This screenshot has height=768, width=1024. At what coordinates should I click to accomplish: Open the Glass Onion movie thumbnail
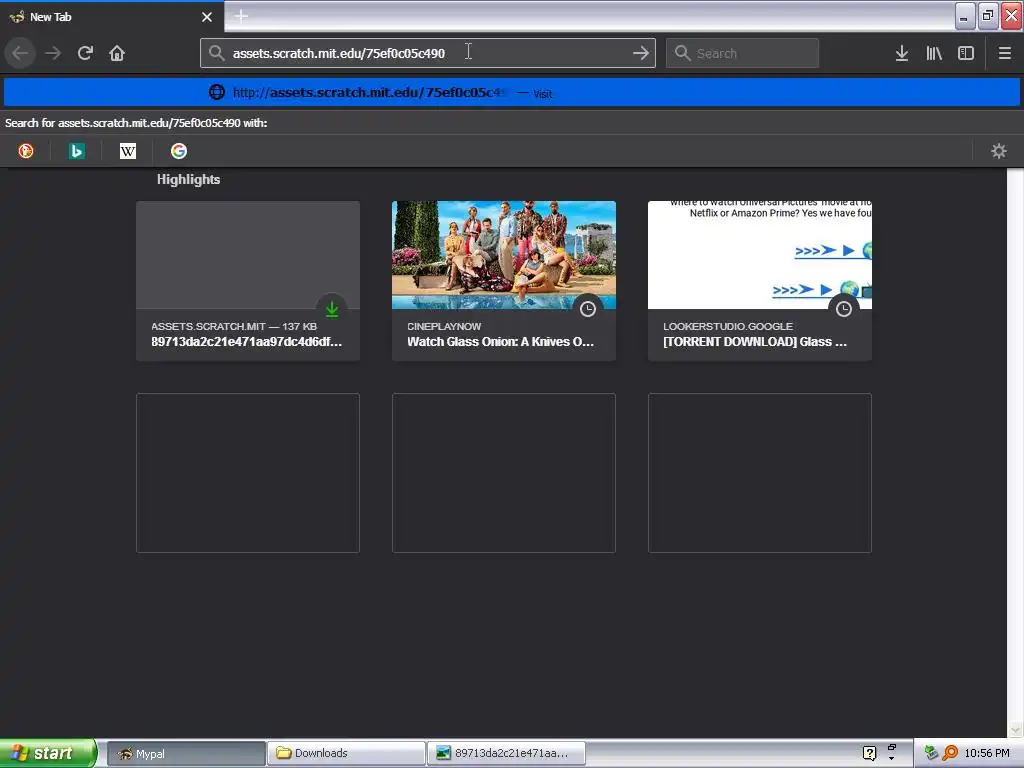coord(504,255)
